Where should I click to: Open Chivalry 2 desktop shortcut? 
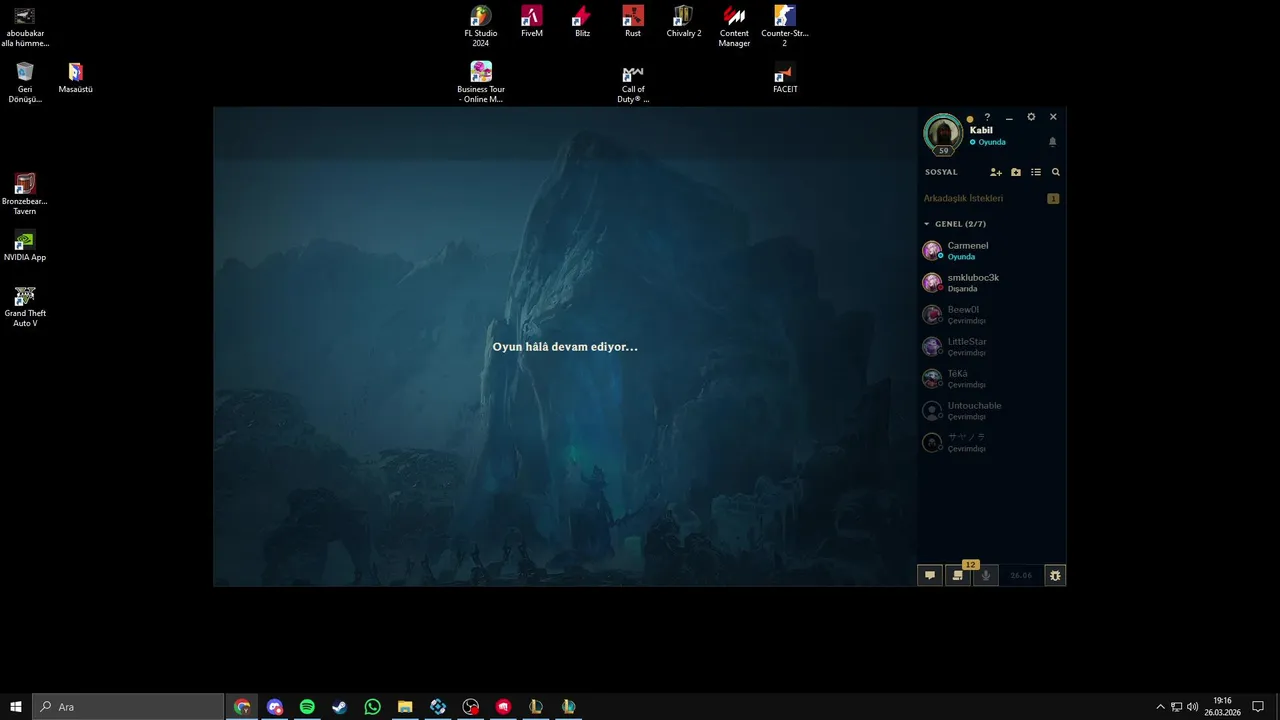[684, 21]
